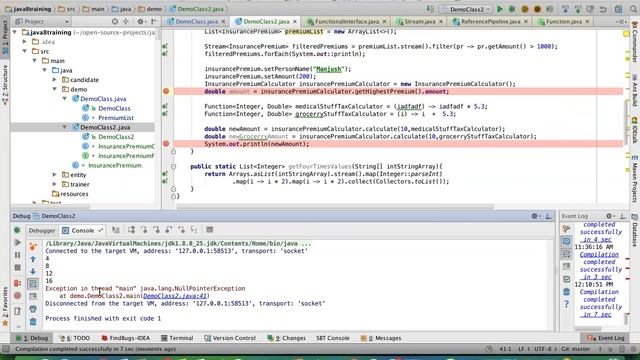Click Git: master branch in status bar
This screenshot has width=640, height=360.
click(x=576, y=349)
